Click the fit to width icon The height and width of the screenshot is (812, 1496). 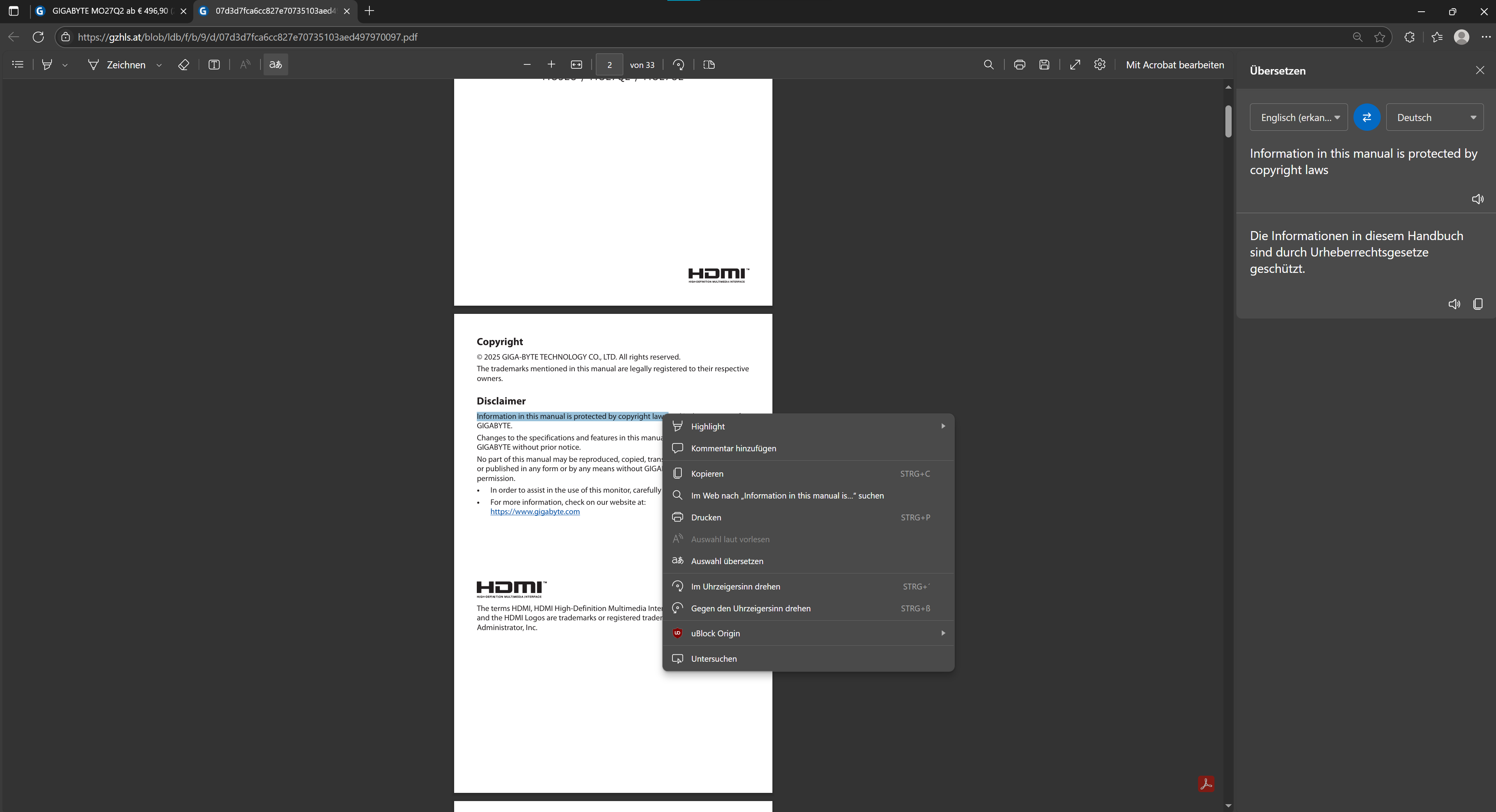pos(576,65)
